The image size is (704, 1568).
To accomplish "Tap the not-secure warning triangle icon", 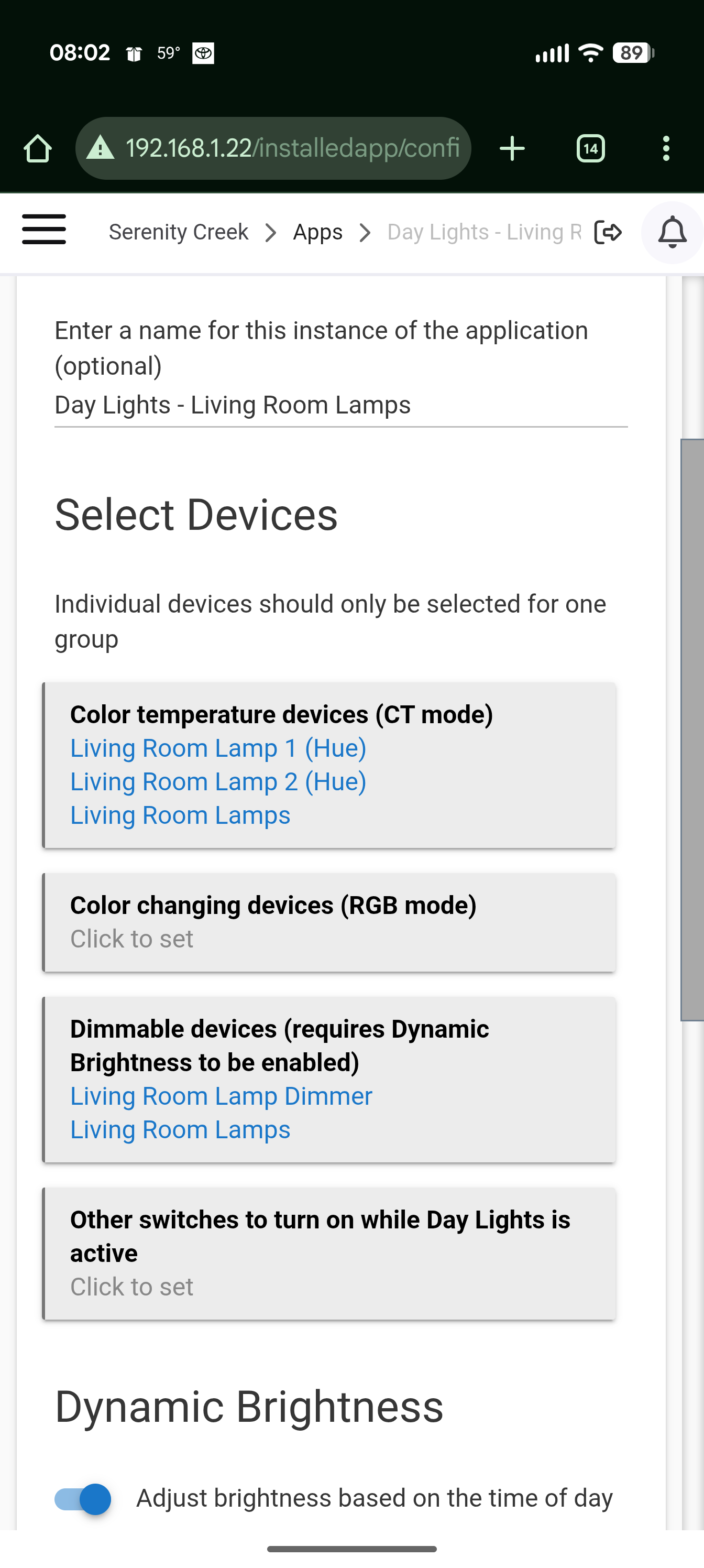I will click(x=101, y=148).
